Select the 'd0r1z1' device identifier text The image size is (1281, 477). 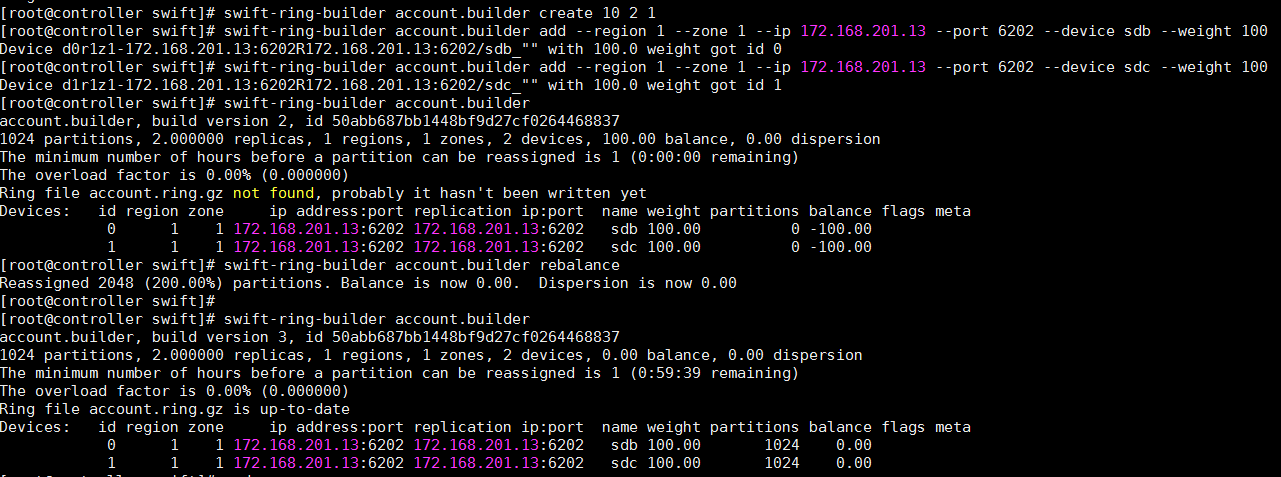click(x=89, y=49)
